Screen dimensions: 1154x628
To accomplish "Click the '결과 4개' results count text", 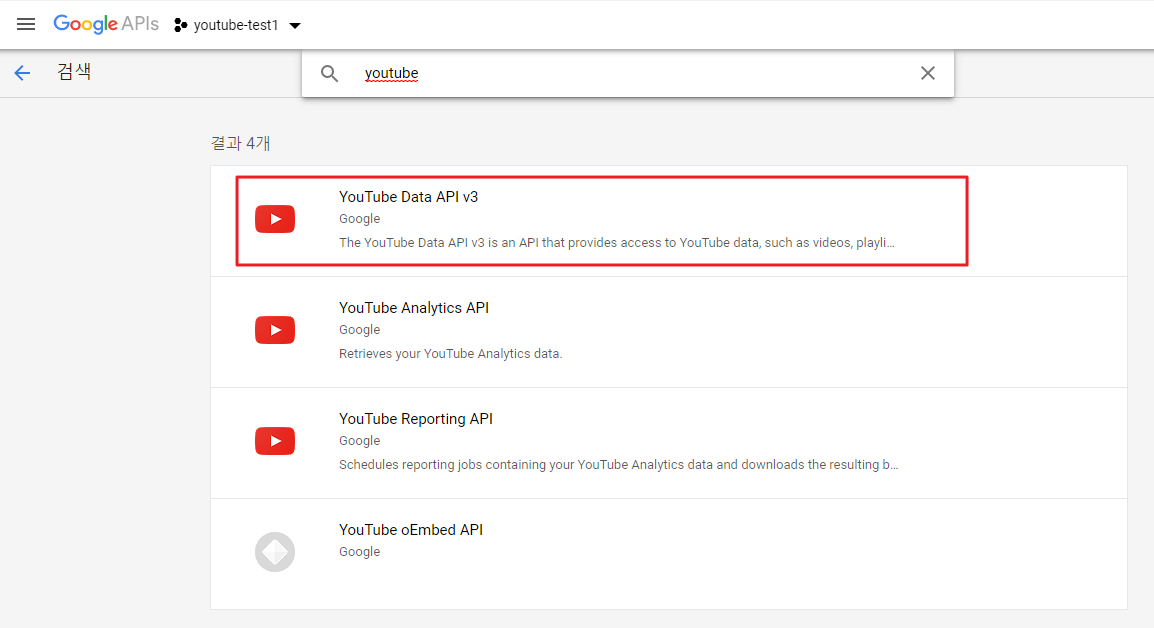I will pyautogui.click(x=241, y=143).
